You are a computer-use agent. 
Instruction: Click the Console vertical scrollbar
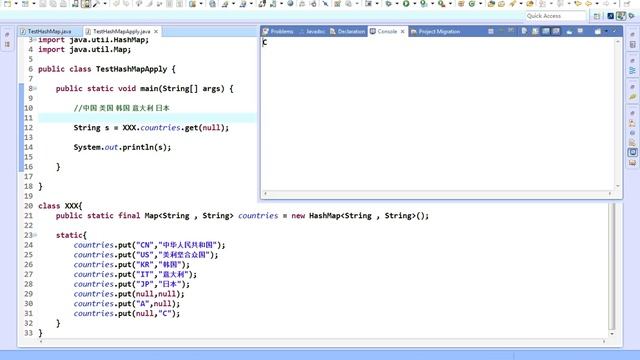click(618, 113)
